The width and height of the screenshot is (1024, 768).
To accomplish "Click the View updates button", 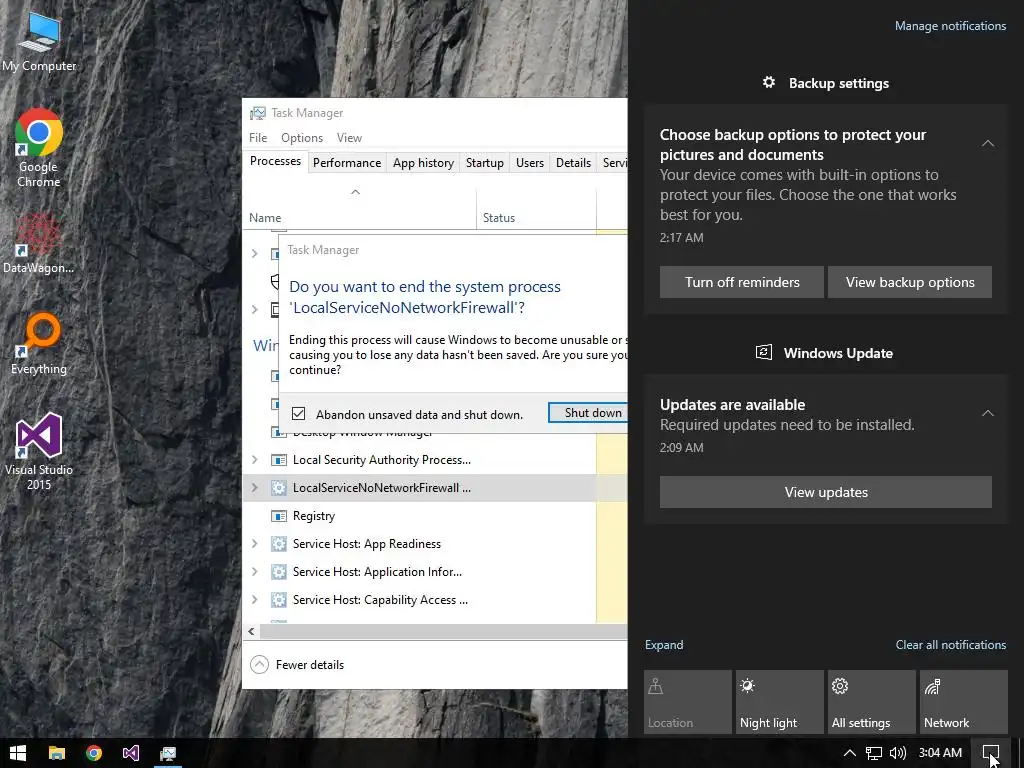I will click(825, 492).
